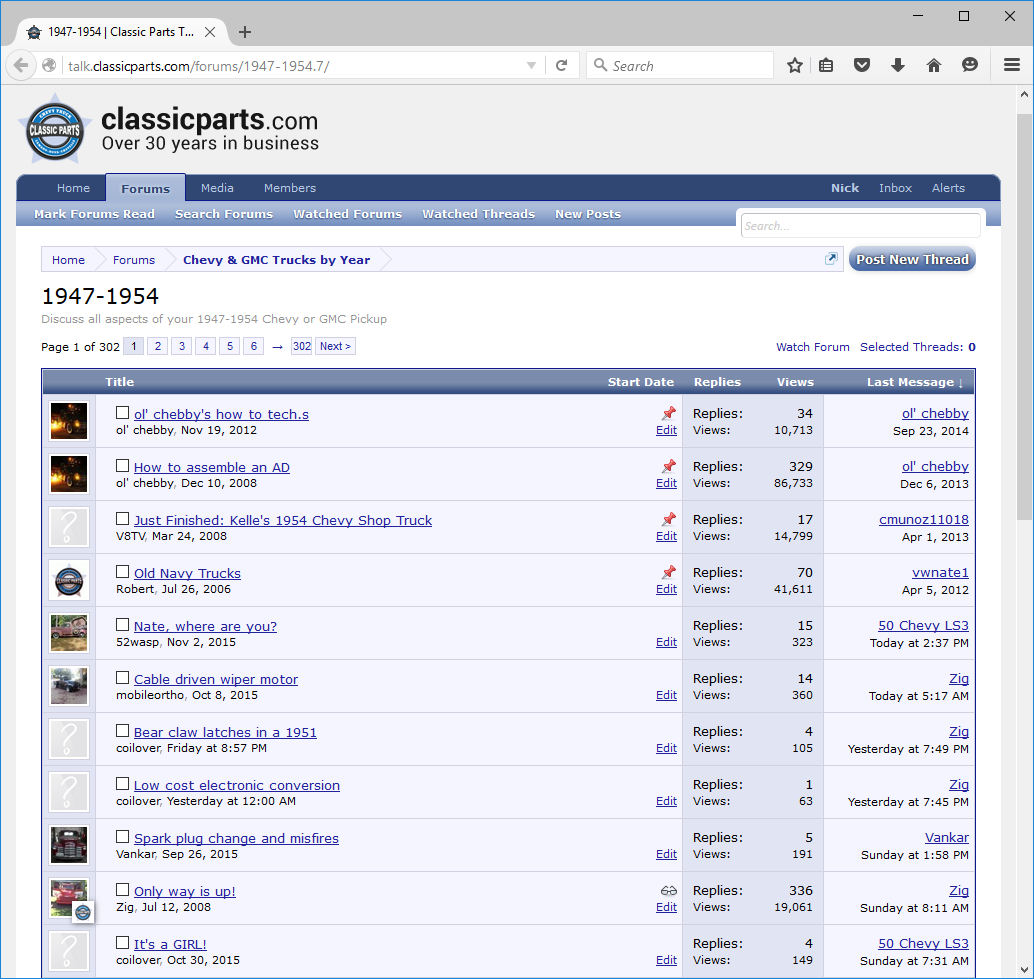Click the classicparts.com logo badge

pyautogui.click(x=55, y=131)
